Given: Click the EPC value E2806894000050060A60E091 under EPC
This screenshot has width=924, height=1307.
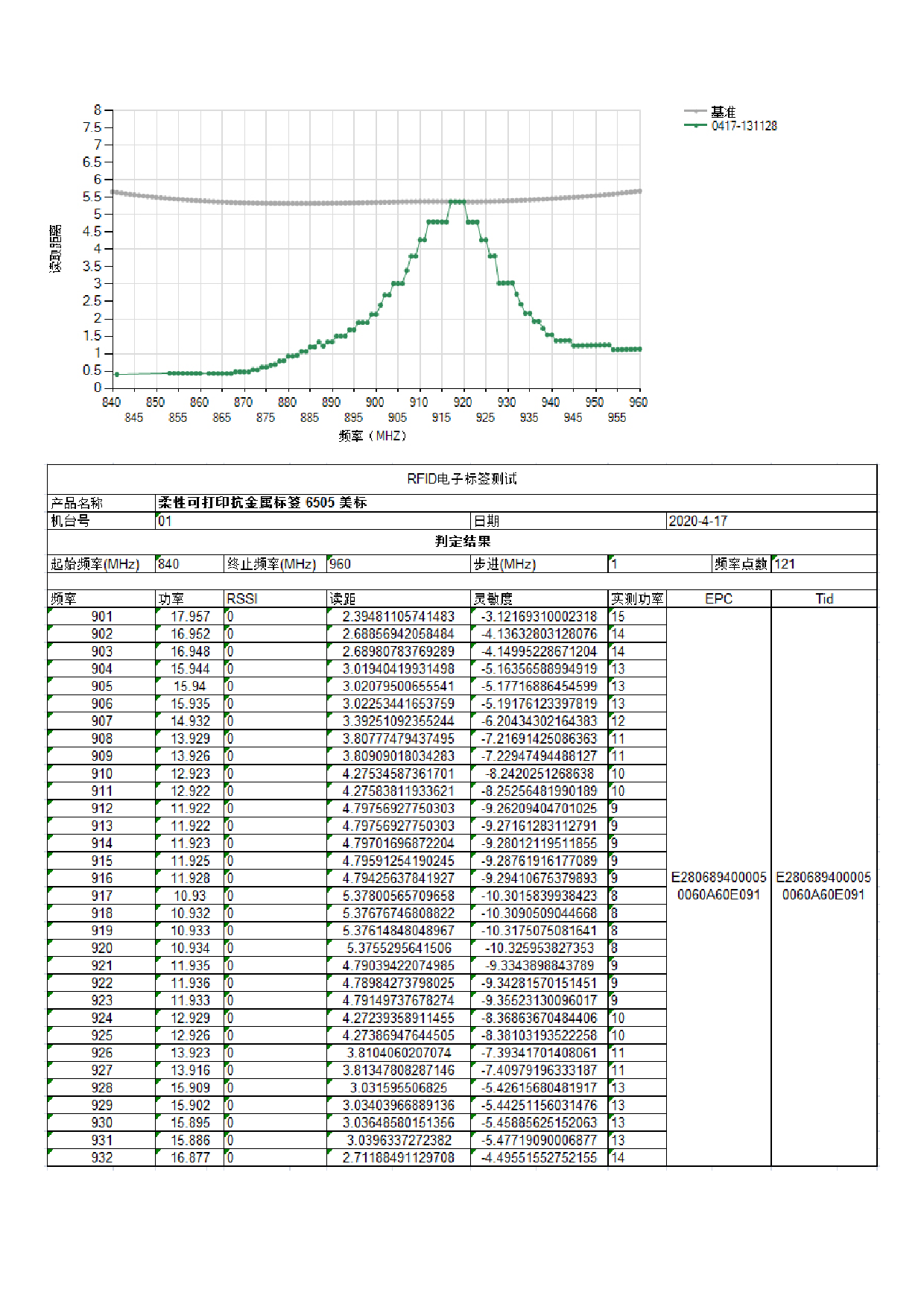Looking at the screenshot, I should (x=718, y=886).
